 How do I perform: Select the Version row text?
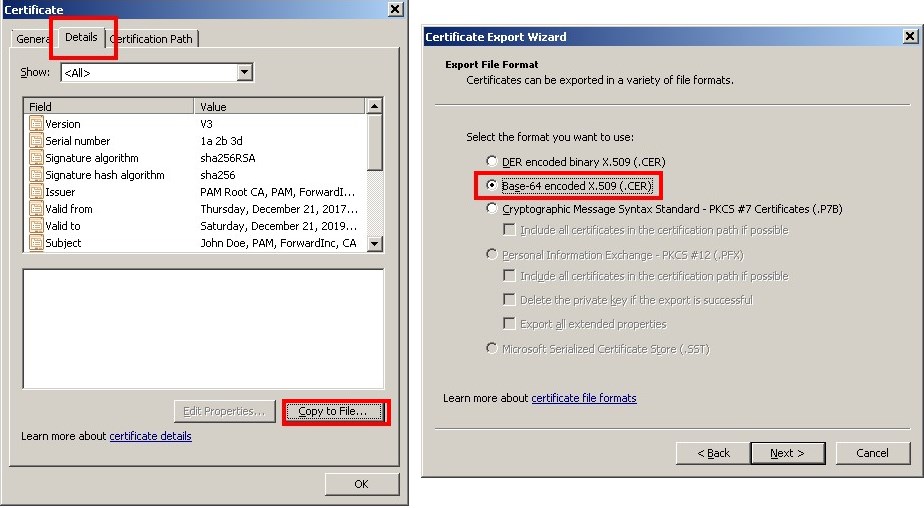coord(63,124)
